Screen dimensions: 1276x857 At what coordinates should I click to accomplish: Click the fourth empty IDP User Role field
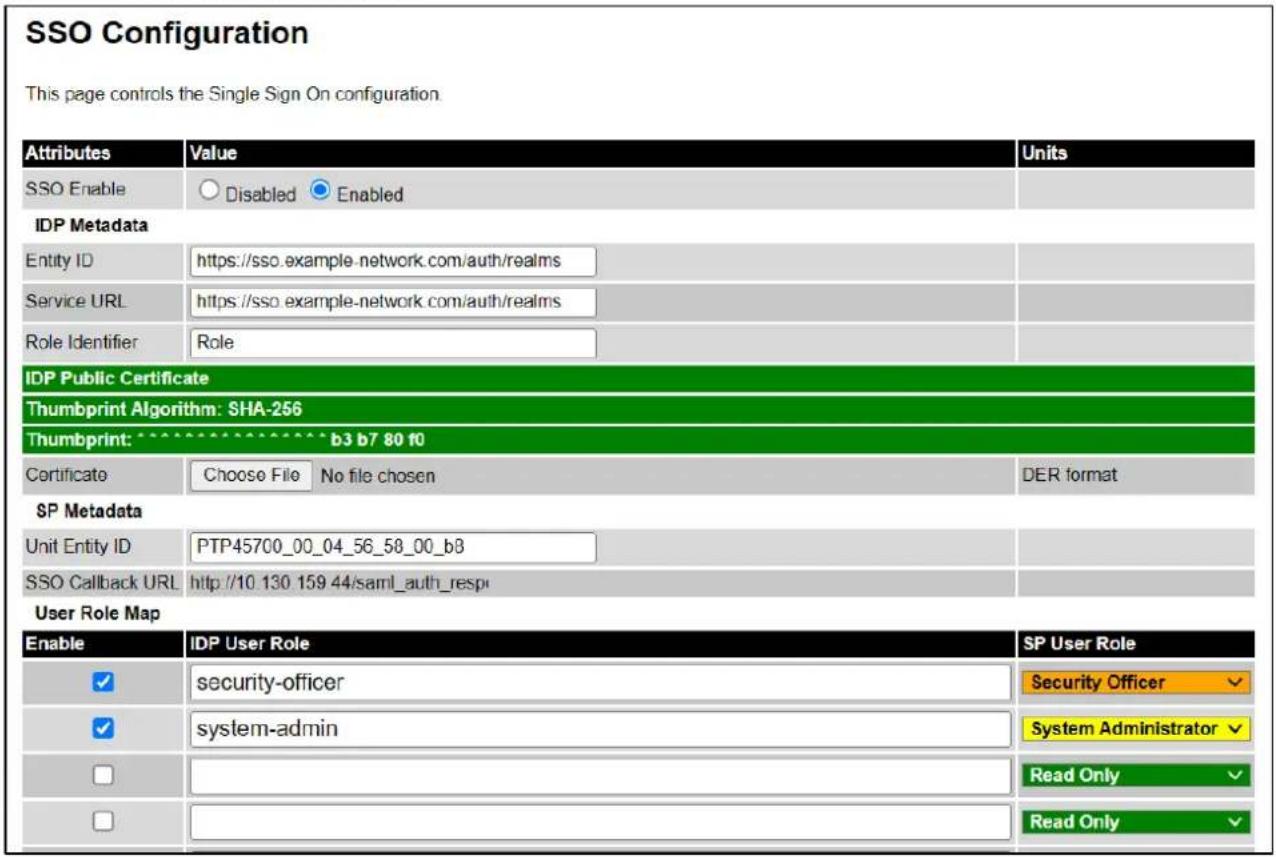pos(599,822)
